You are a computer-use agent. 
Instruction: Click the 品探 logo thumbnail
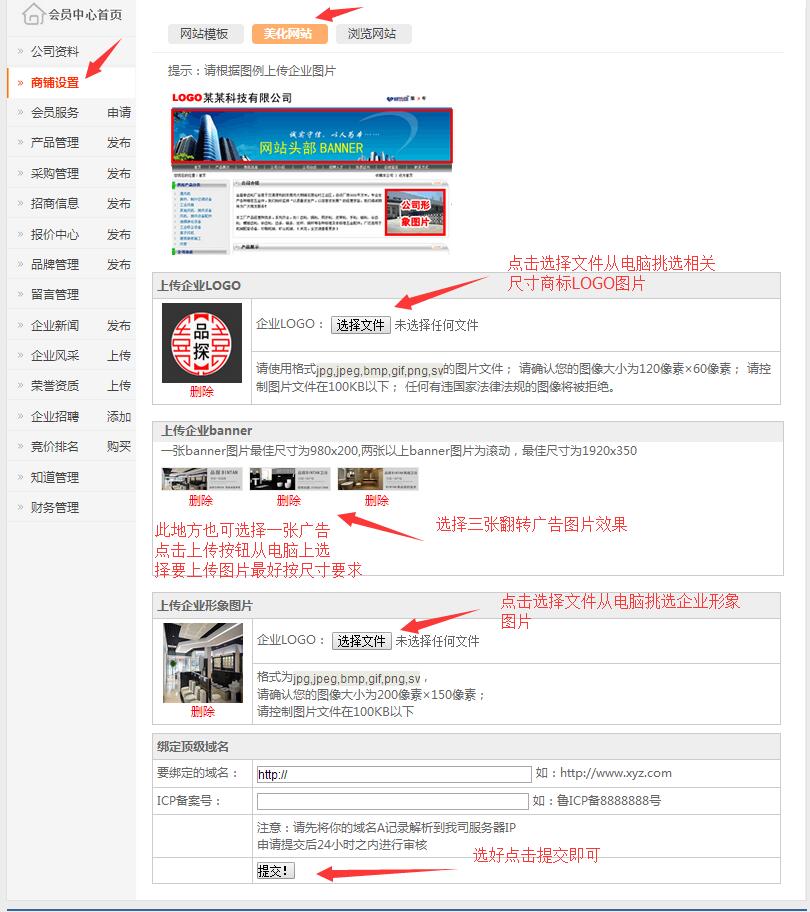(202, 343)
